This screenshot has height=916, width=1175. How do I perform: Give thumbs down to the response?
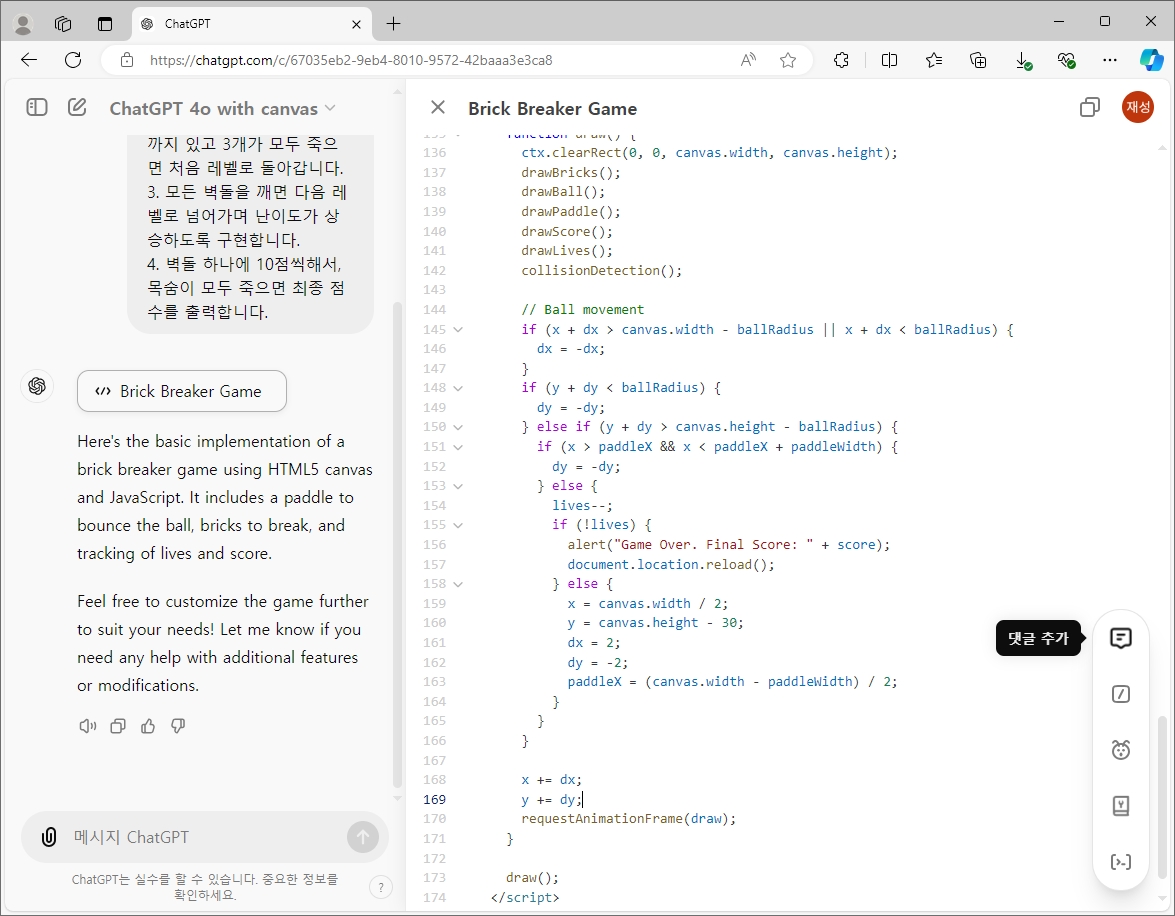[178, 726]
